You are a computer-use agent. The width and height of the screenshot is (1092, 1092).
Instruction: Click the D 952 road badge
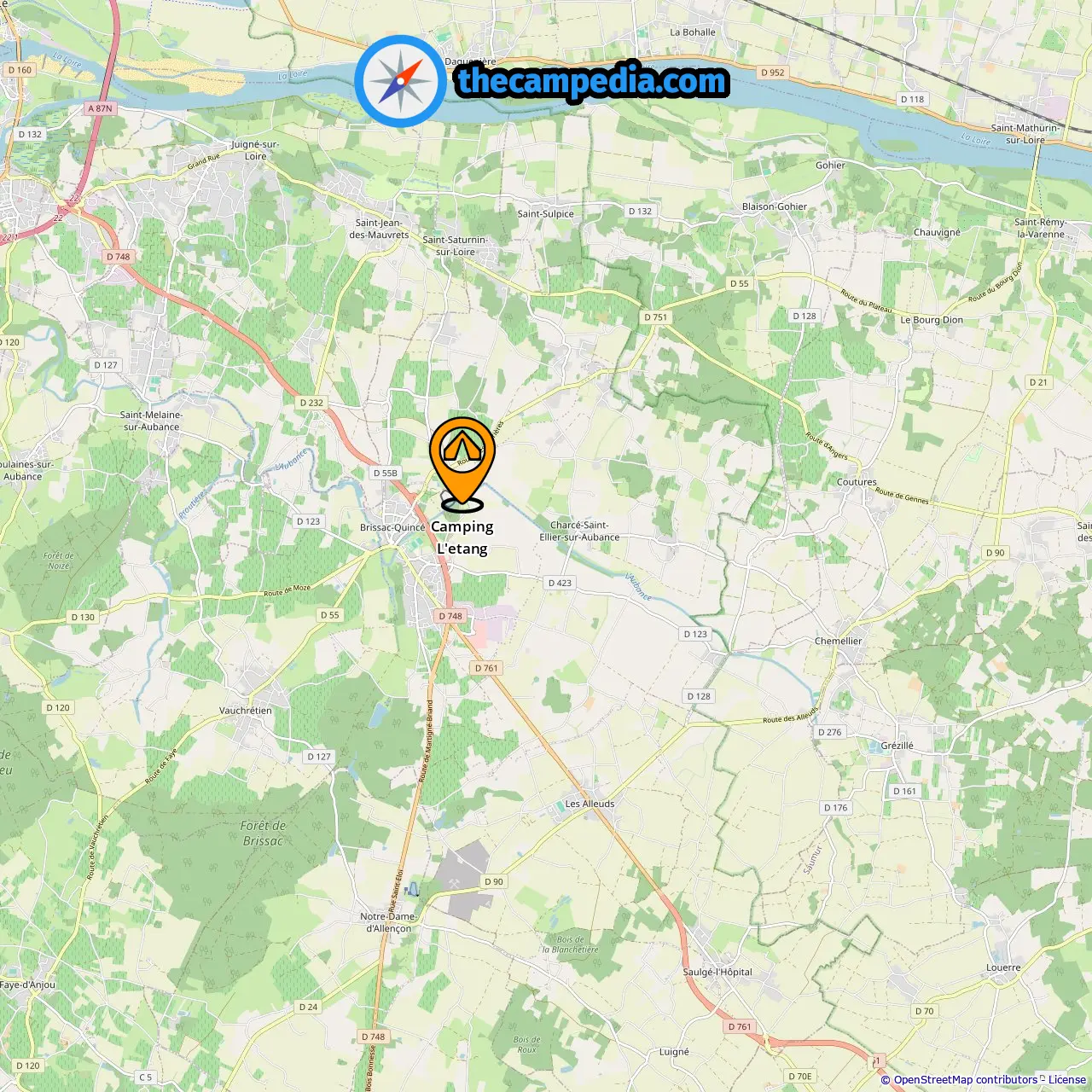(x=772, y=73)
